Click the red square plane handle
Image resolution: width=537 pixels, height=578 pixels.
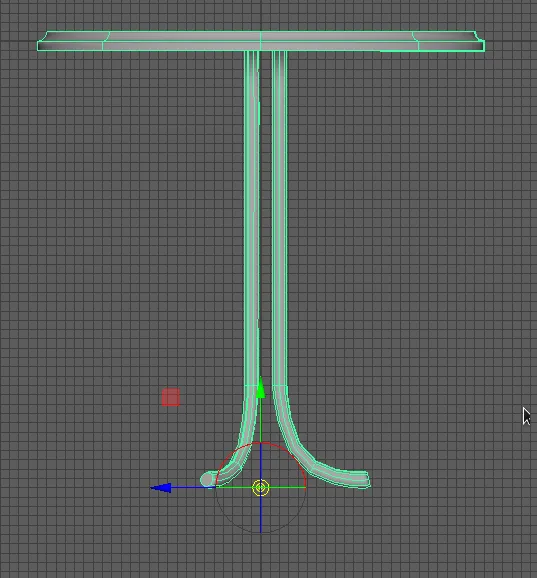(x=171, y=397)
